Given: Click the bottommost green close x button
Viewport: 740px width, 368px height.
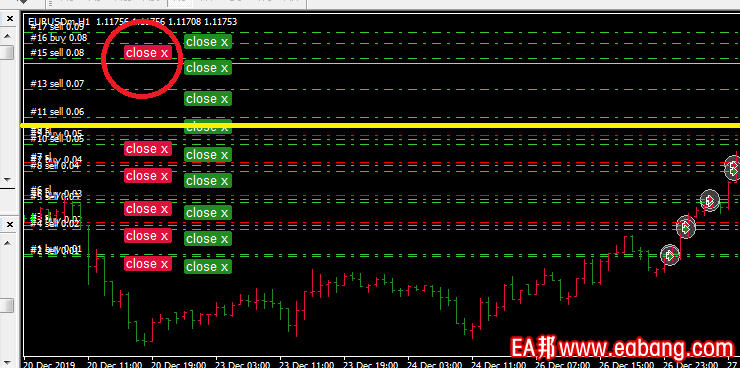Looking at the screenshot, I should 208,267.
